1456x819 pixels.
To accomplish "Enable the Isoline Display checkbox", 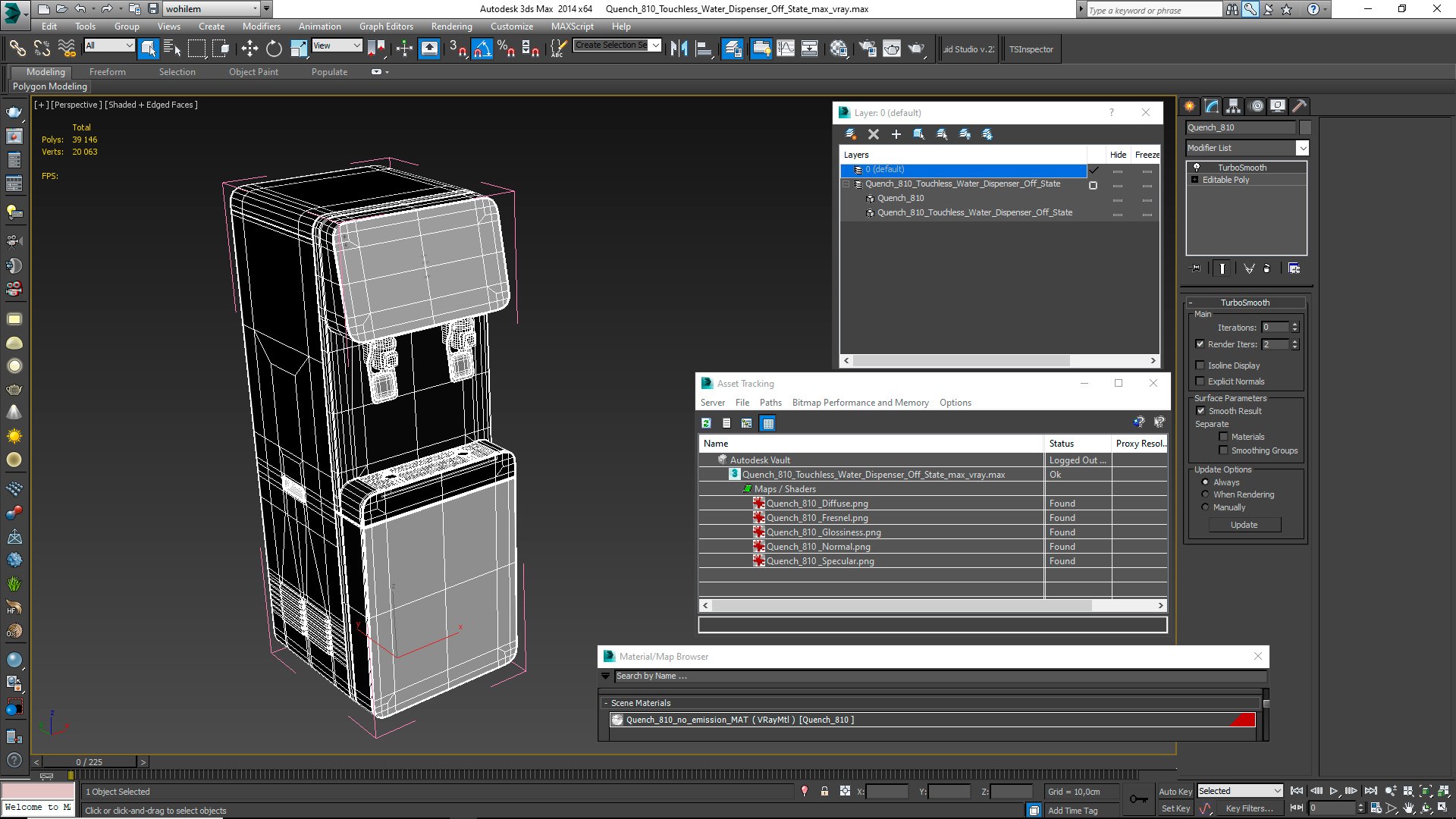I will [1200, 366].
